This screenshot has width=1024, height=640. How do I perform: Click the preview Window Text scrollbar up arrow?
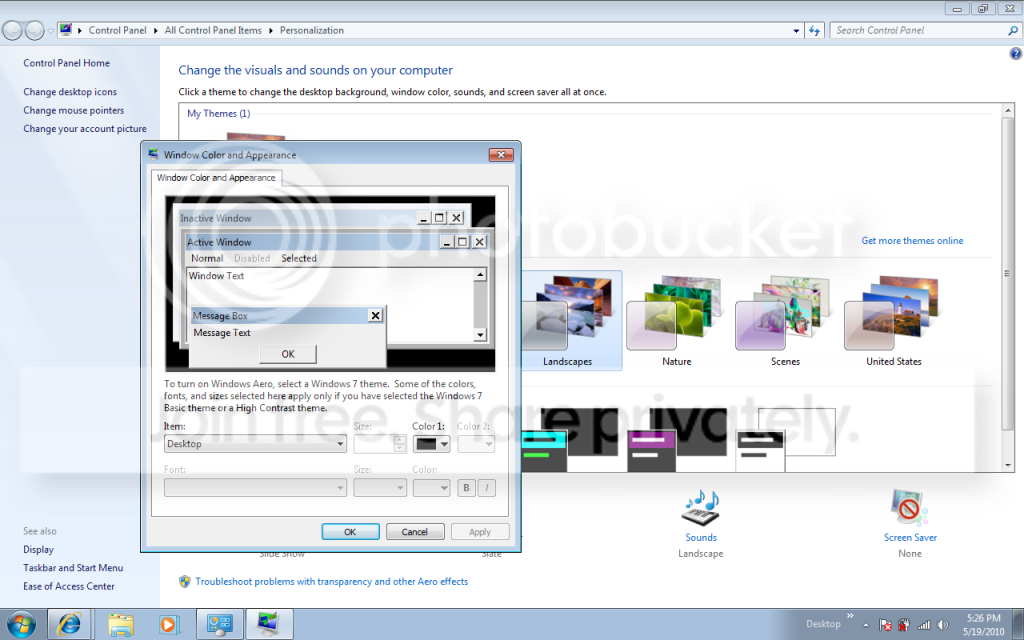tap(480, 275)
